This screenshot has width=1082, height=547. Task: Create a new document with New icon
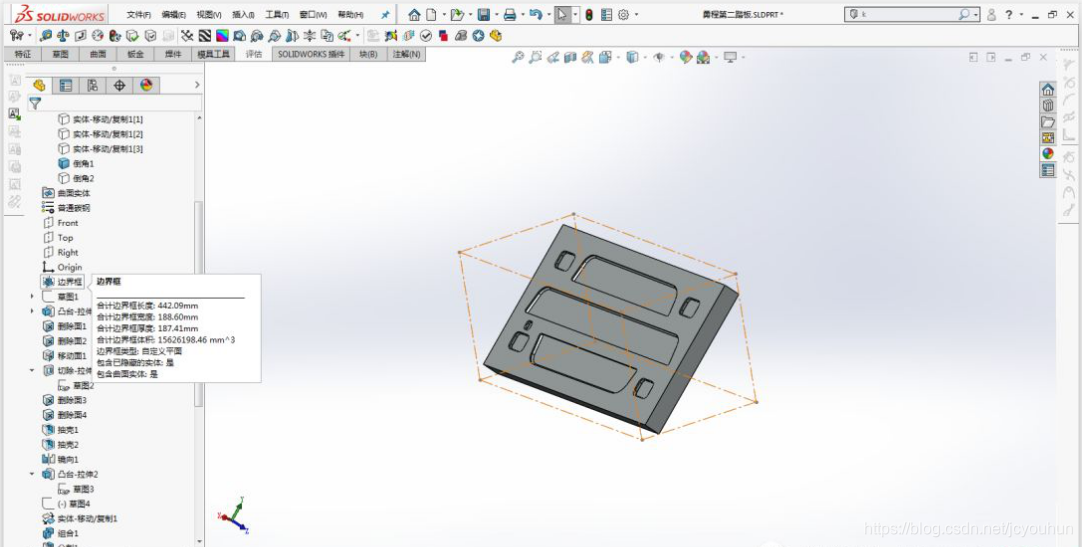click(x=431, y=14)
